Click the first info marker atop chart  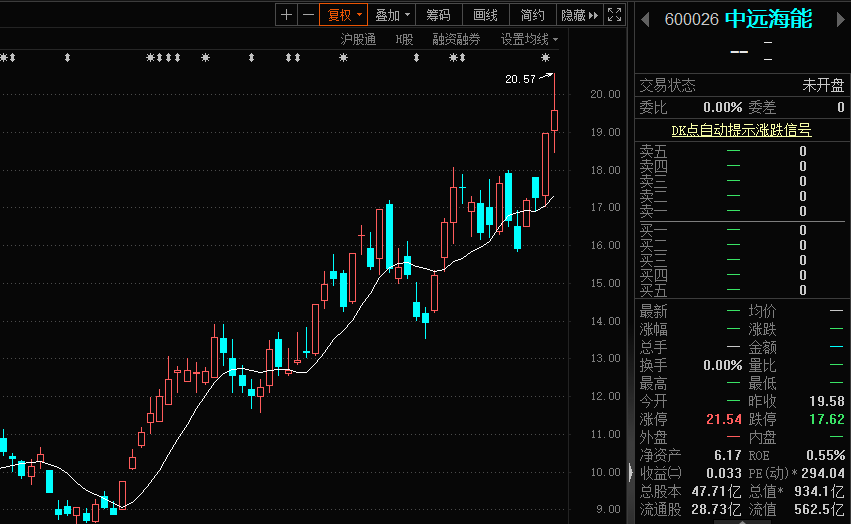coord(8,59)
